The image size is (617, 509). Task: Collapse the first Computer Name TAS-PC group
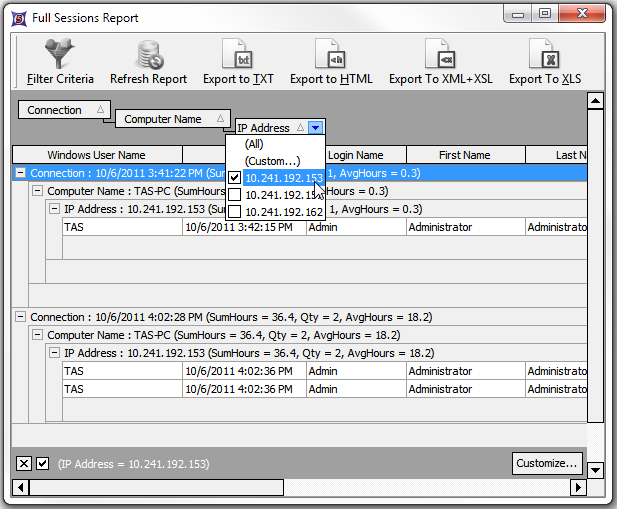(37, 191)
